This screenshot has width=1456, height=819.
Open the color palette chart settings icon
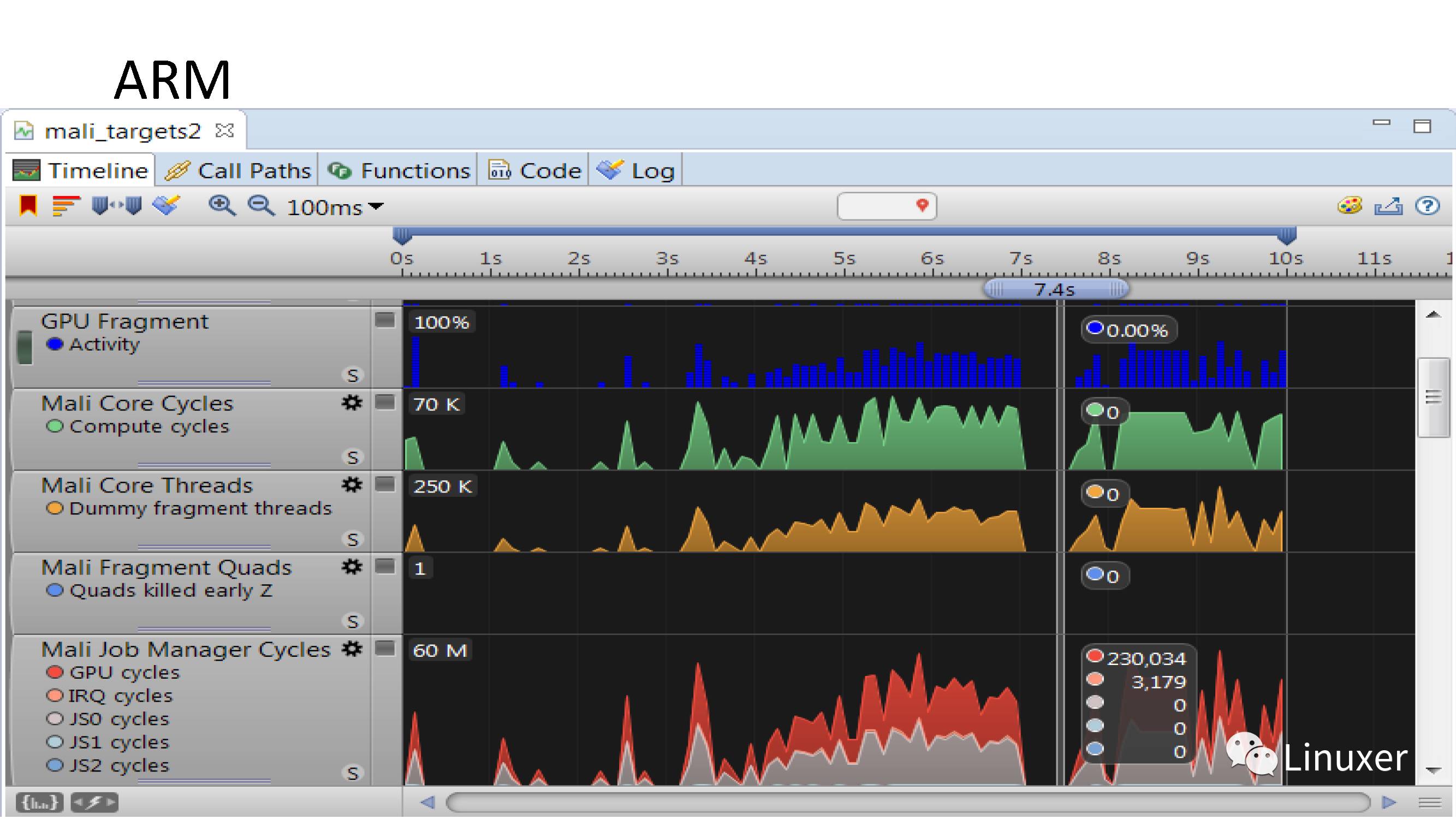click(x=1350, y=206)
